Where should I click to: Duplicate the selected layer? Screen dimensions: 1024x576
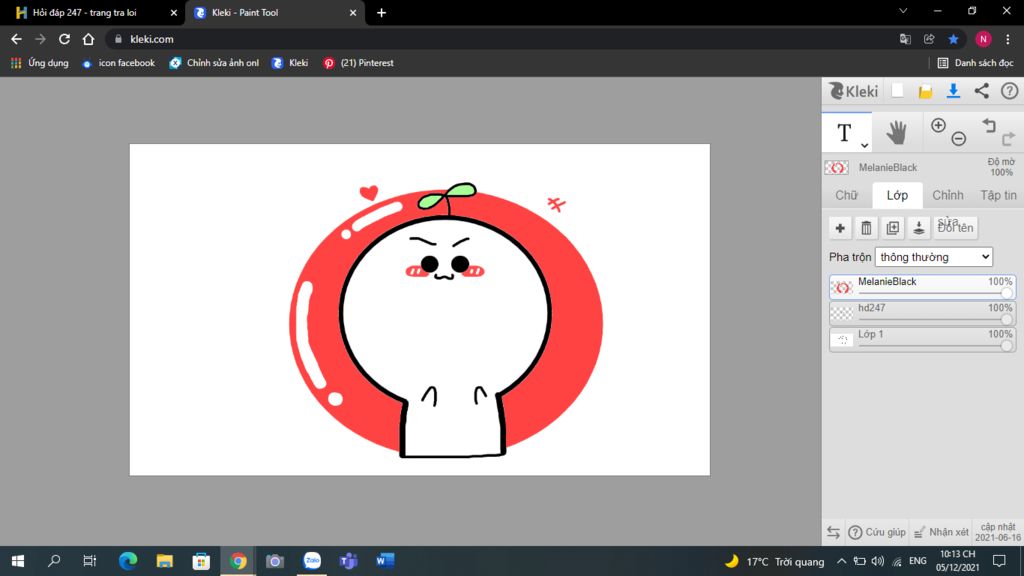pos(893,228)
